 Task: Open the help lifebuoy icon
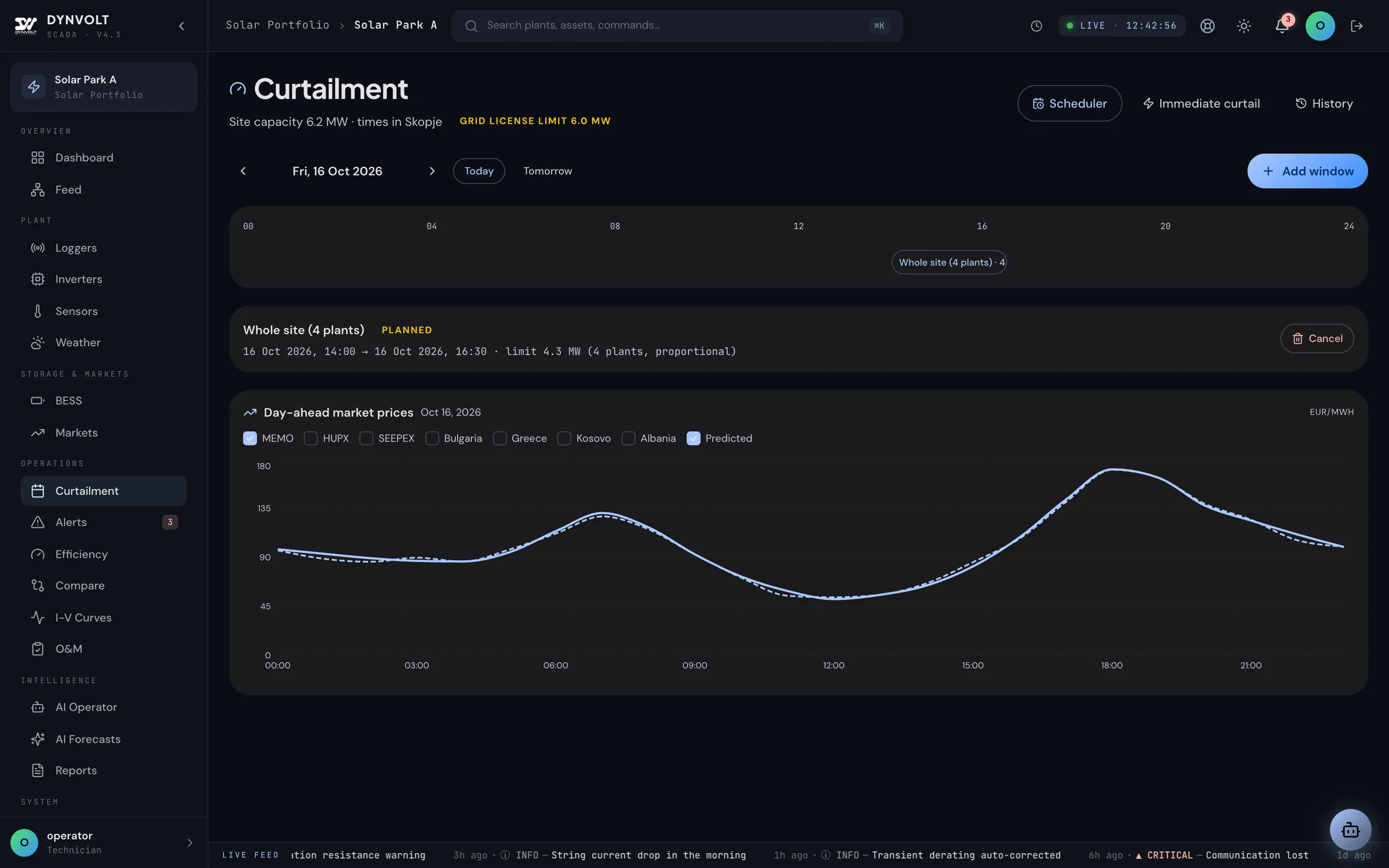(x=1207, y=25)
